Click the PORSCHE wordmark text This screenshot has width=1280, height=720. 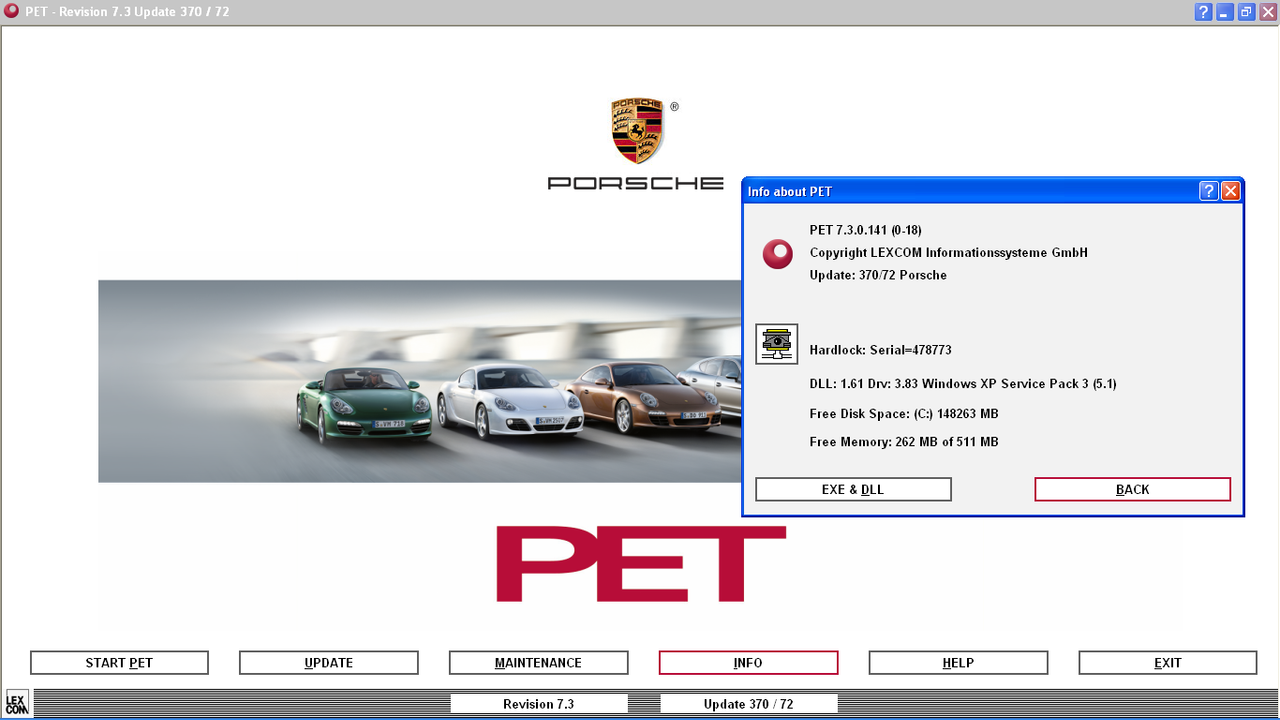click(636, 183)
